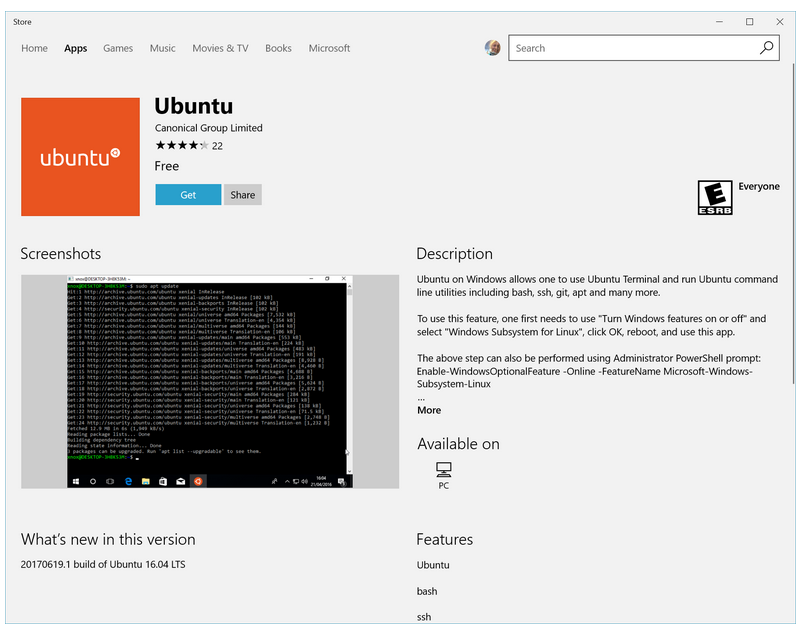Click the Store window title
Image resolution: width=804 pixels, height=626 pixels.
[x=22, y=22]
